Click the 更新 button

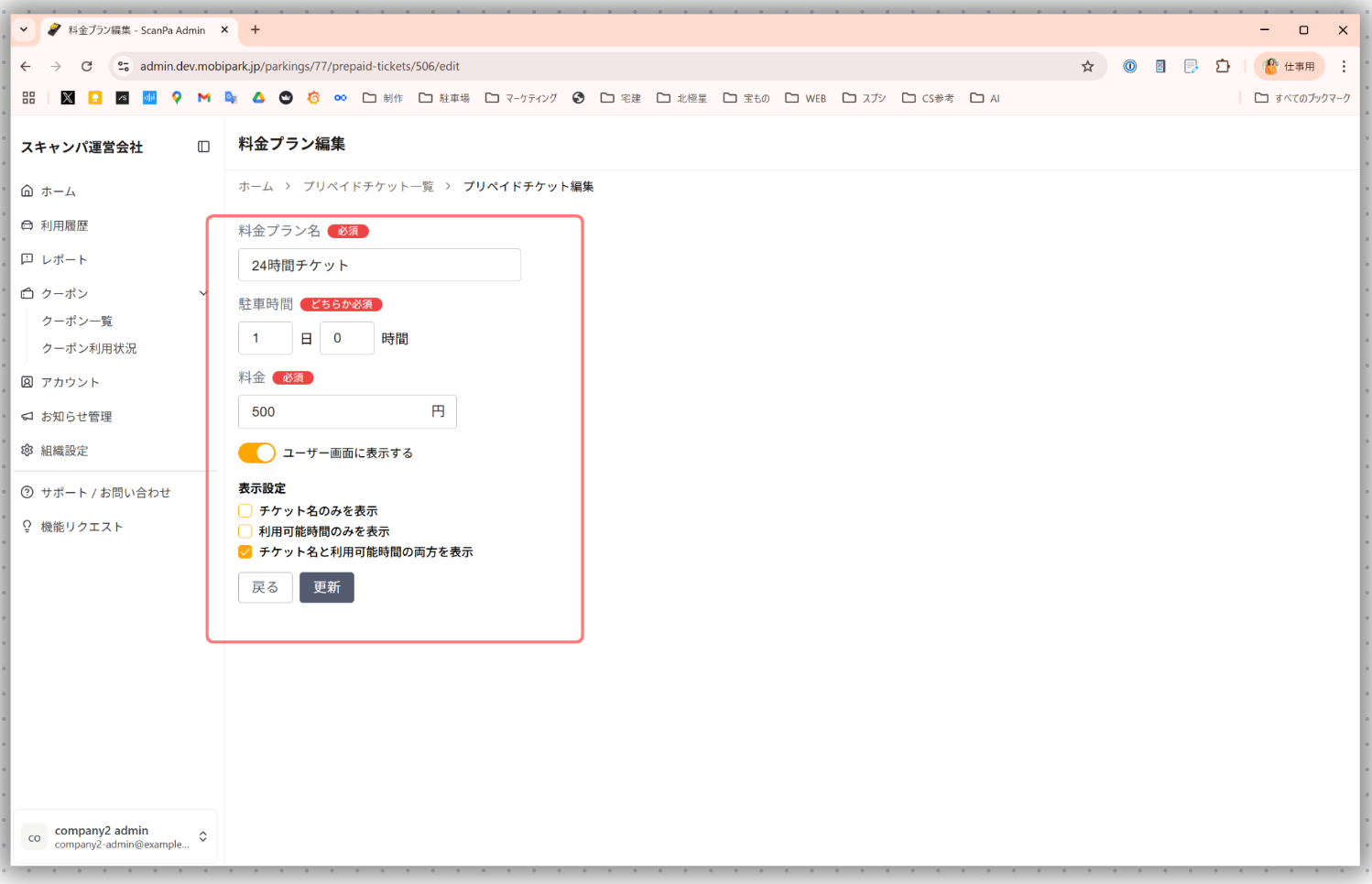point(326,587)
